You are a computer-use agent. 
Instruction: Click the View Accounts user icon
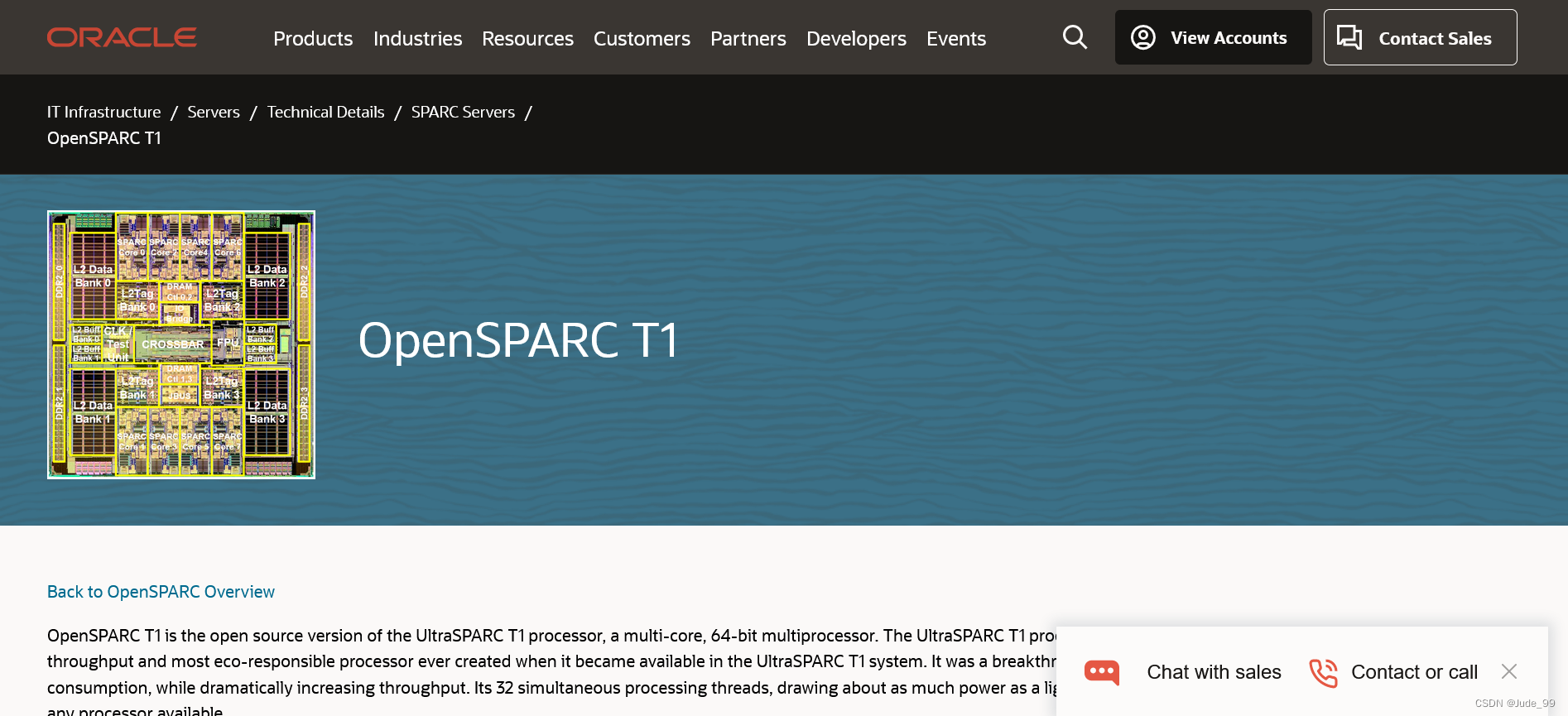1143,37
